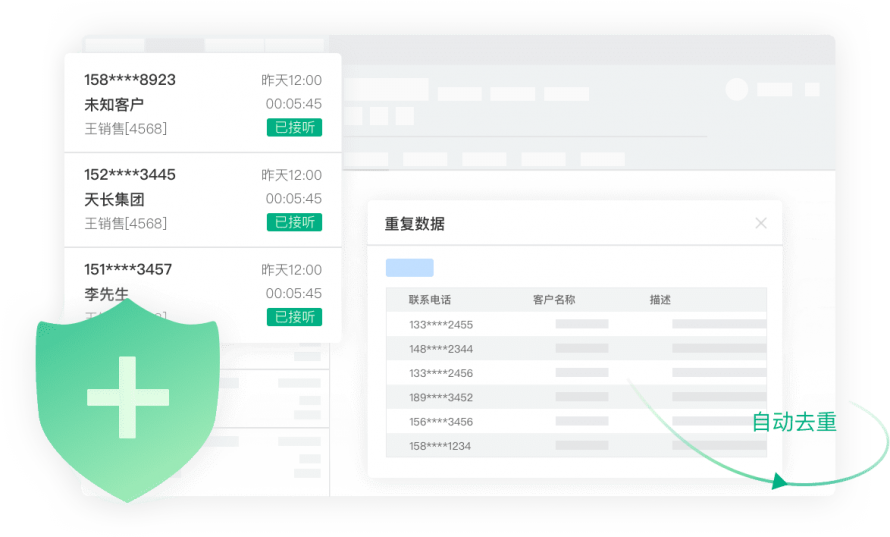Click the 自动去重 label
This screenshot has height=537, width=890.
tap(794, 422)
